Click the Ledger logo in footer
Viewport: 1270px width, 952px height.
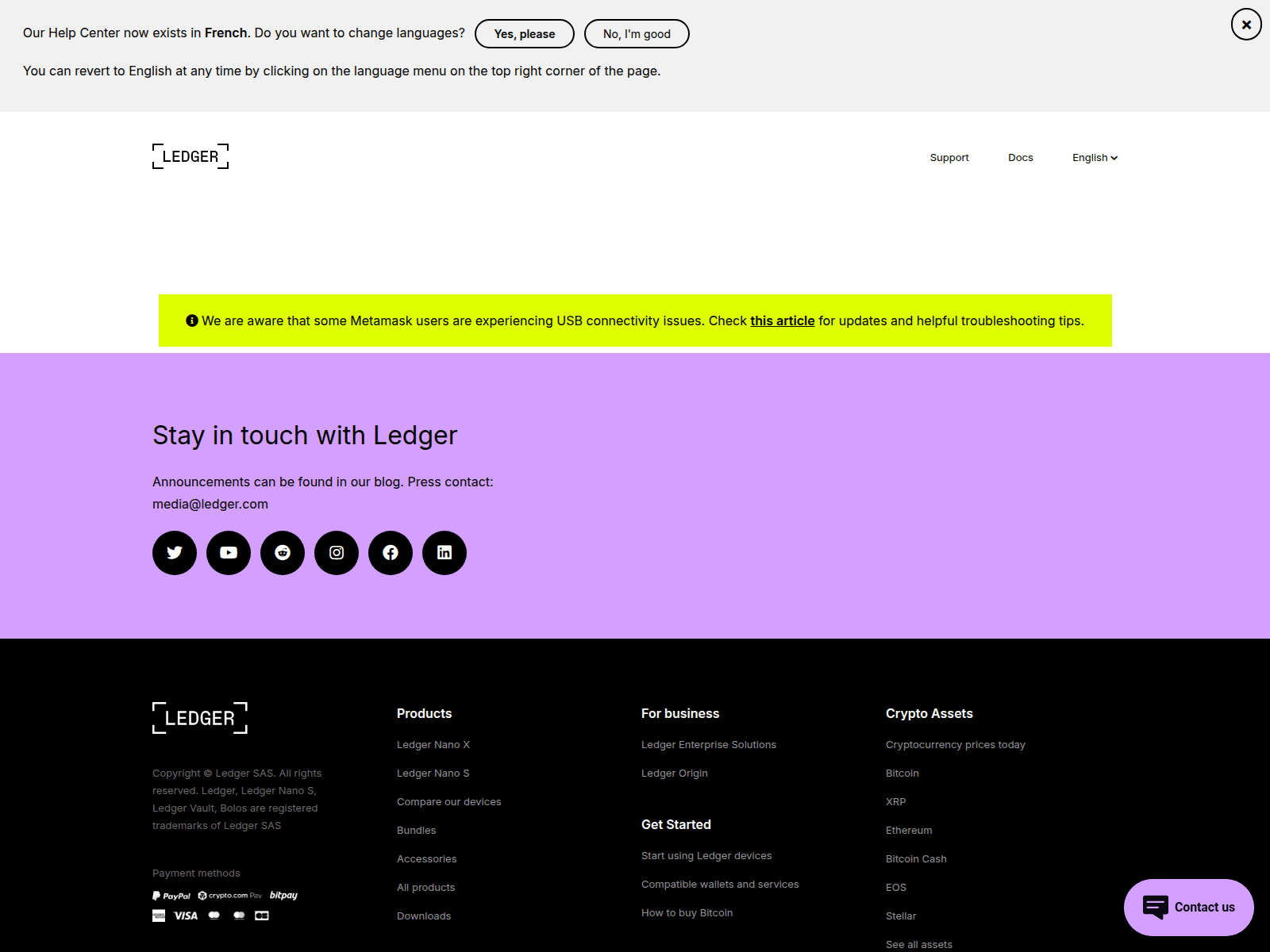tap(200, 718)
